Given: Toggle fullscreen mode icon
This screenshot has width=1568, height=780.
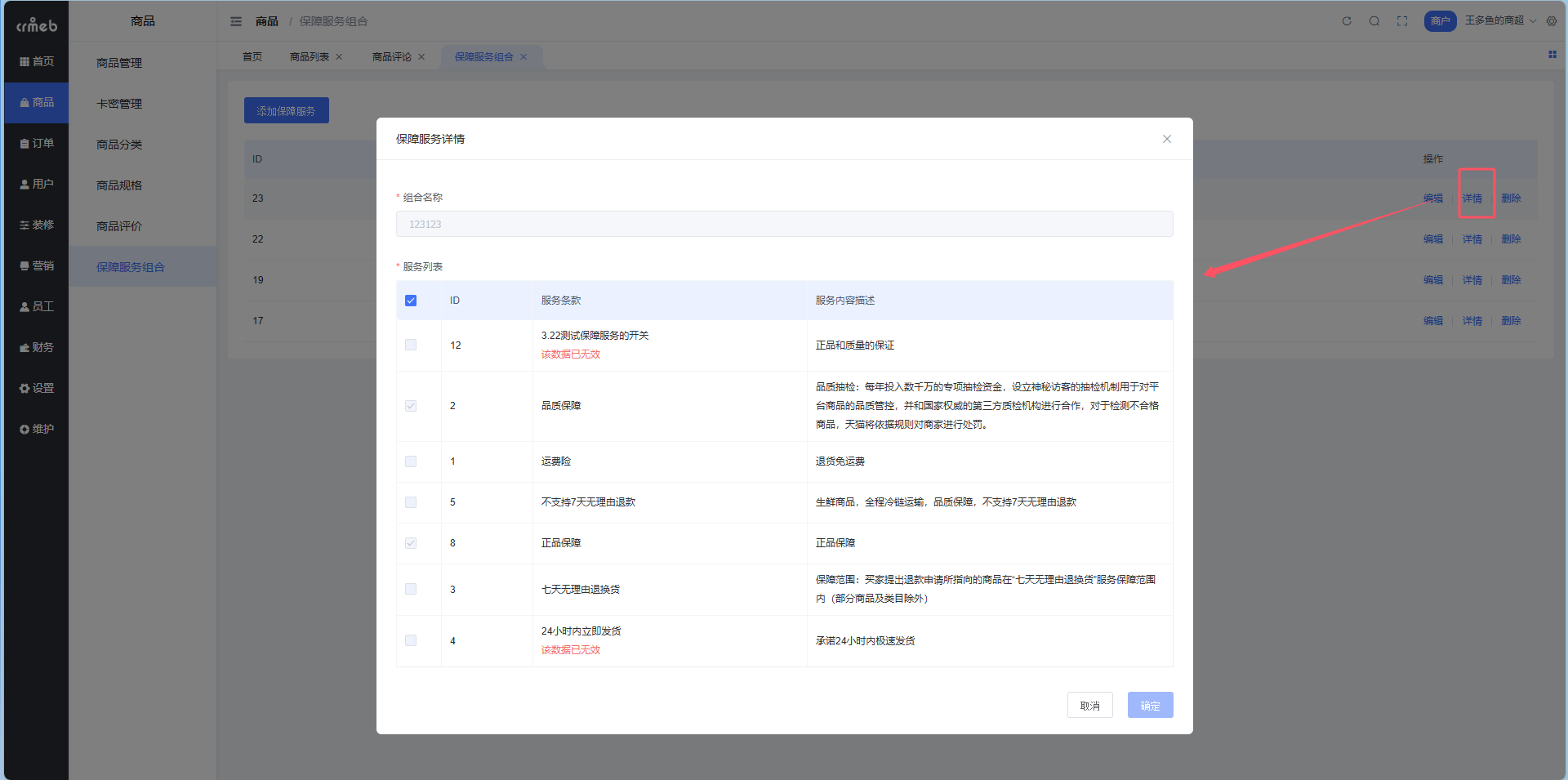Looking at the screenshot, I should [x=1402, y=21].
